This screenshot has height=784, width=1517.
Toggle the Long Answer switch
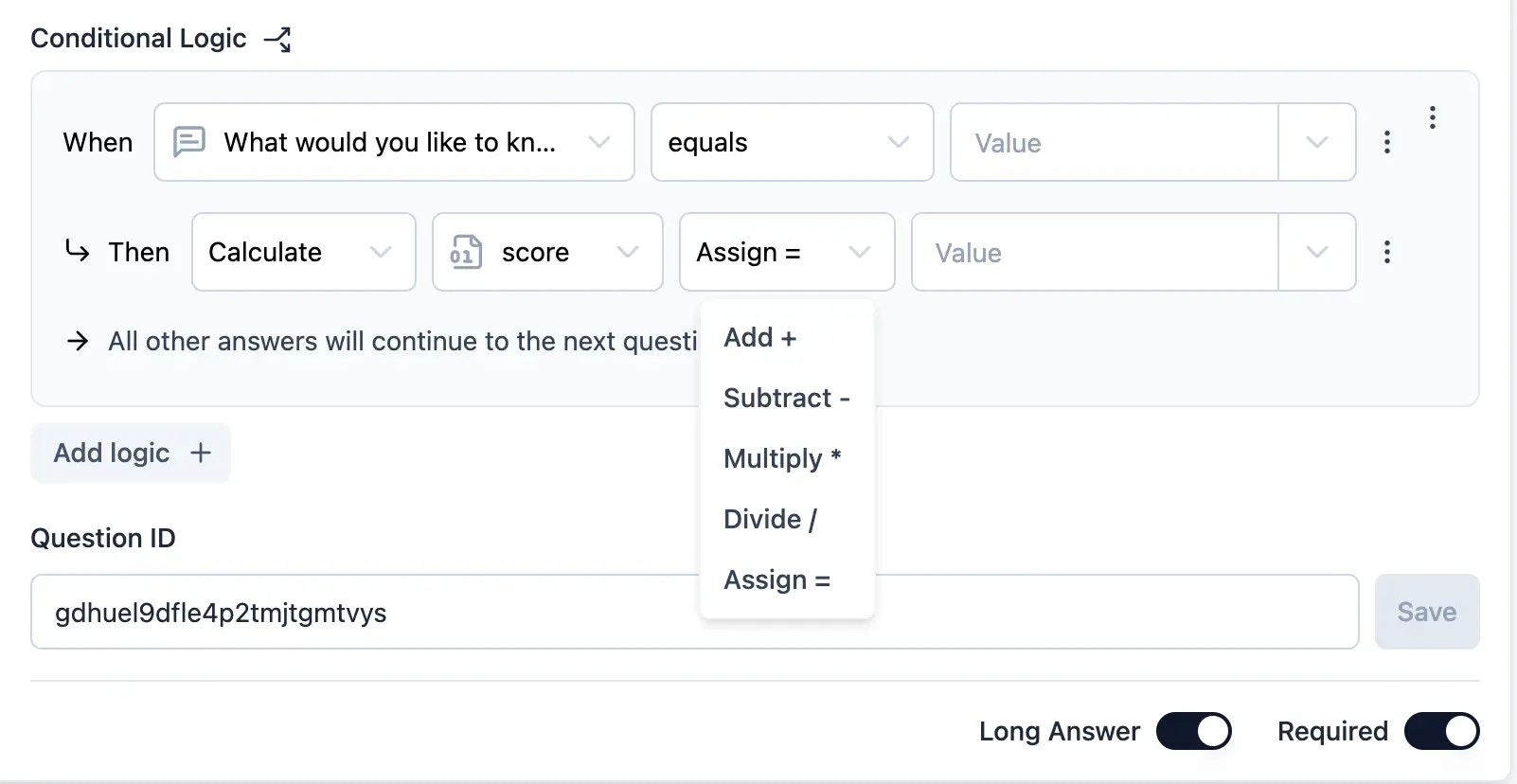click(1193, 731)
